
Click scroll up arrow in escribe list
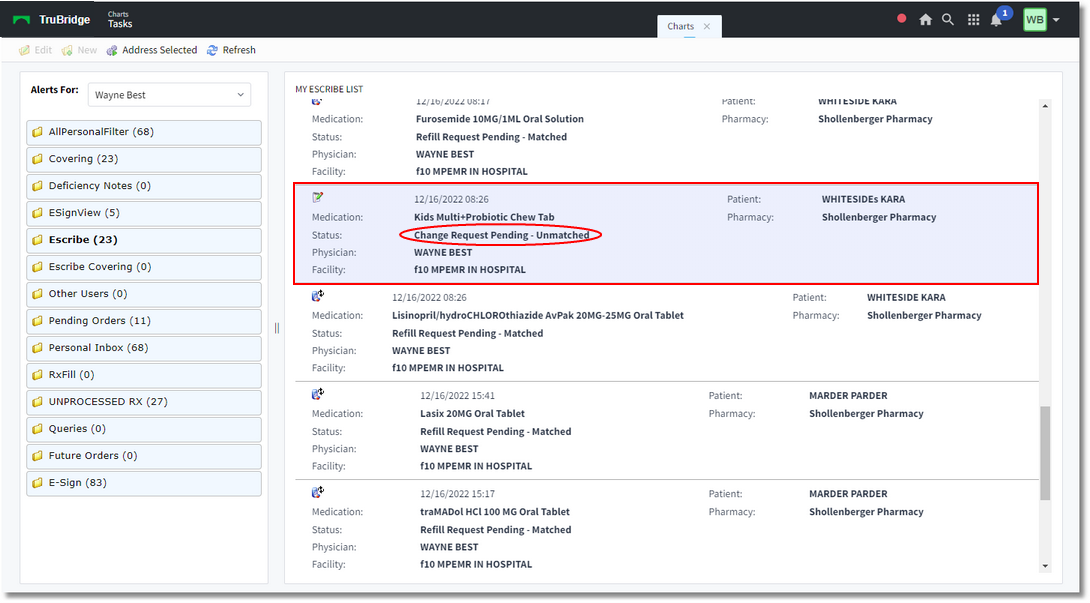tap(1045, 106)
